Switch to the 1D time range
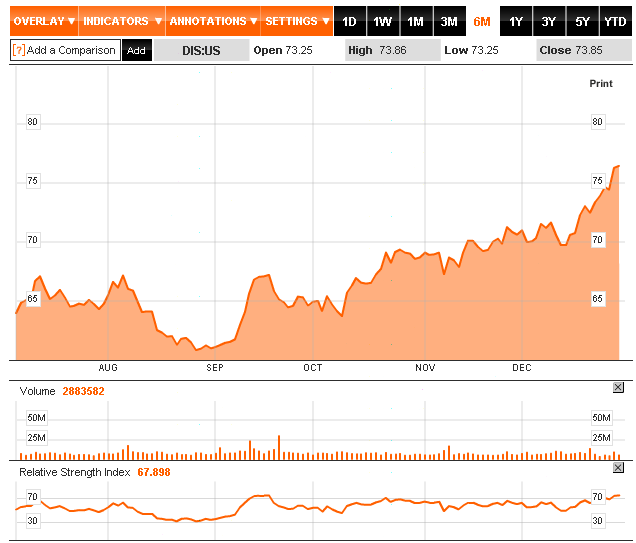 [x=349, y=21]
